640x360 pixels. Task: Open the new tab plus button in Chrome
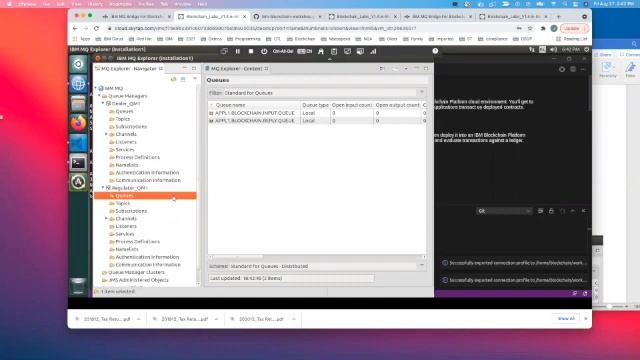point(558,16)
